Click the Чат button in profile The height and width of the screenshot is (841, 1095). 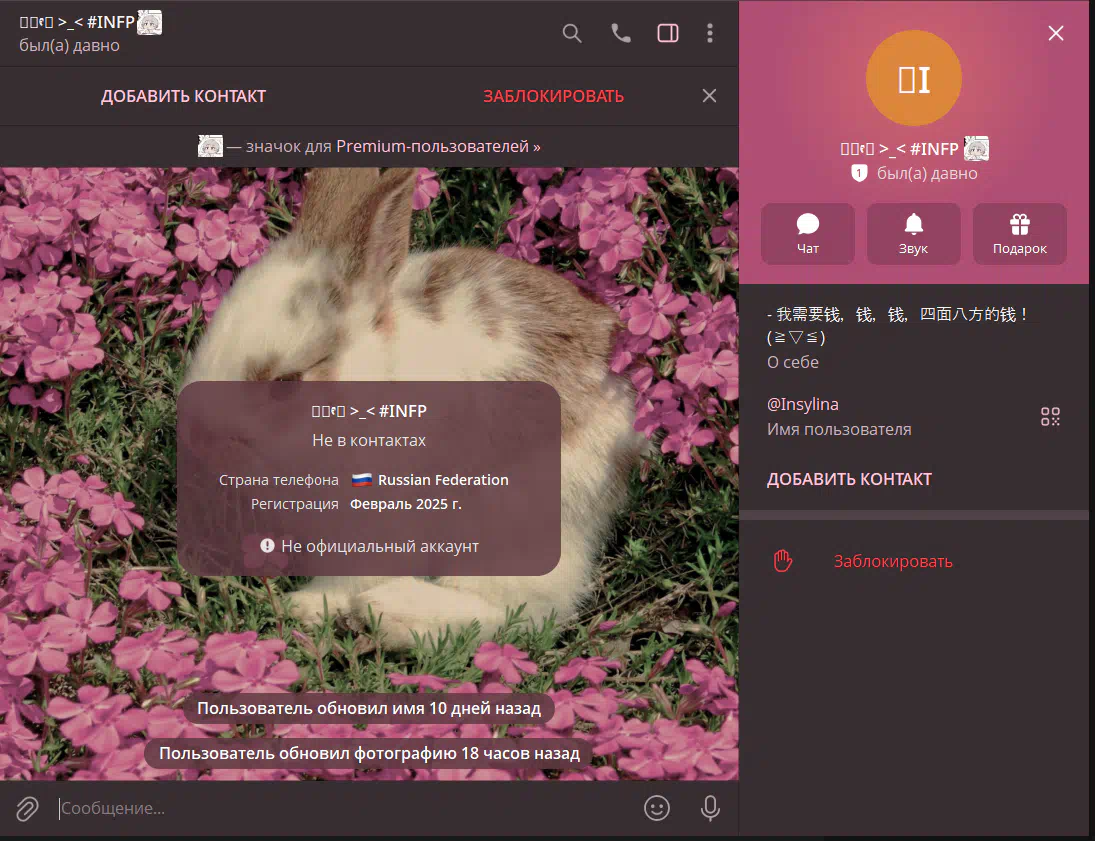[808, 234]
